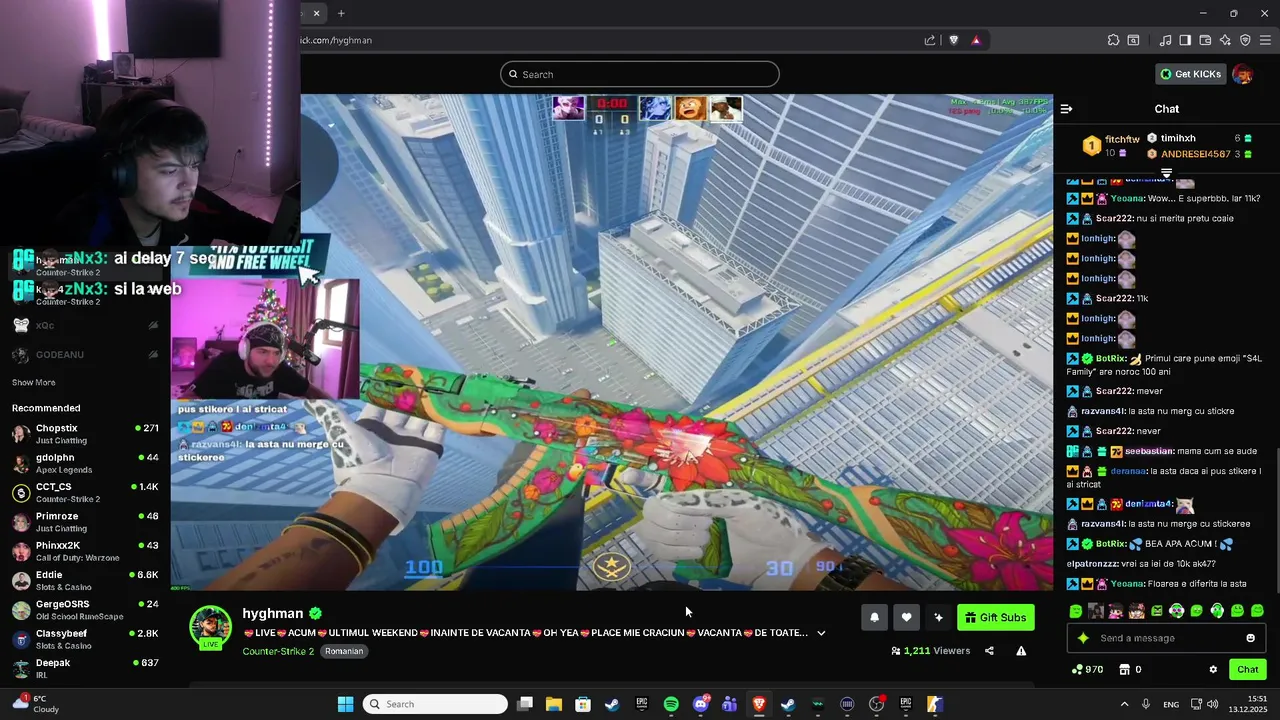The height and width of the screenshot is (720, 1280).
Task: Open the emoji picker in the chat box
Action: pyautogui.click(x=1250, y=638)
